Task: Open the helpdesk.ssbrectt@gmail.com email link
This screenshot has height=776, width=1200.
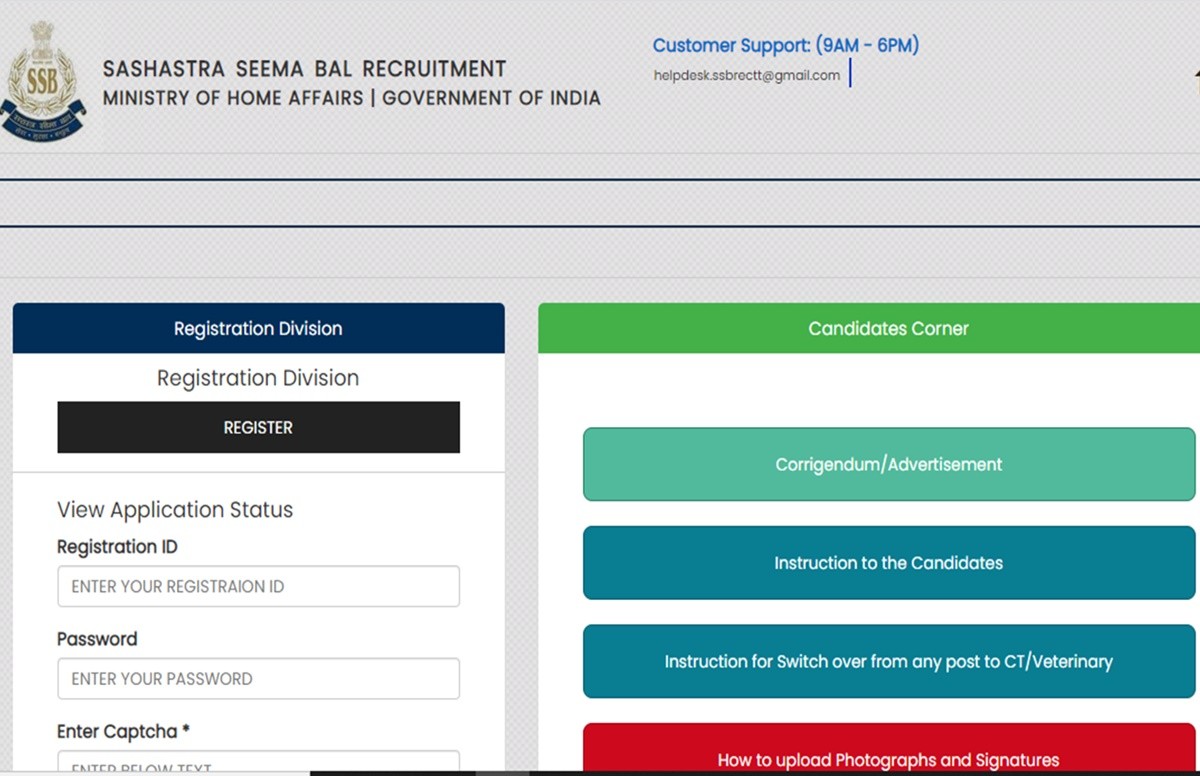Action: click(746, 75)
